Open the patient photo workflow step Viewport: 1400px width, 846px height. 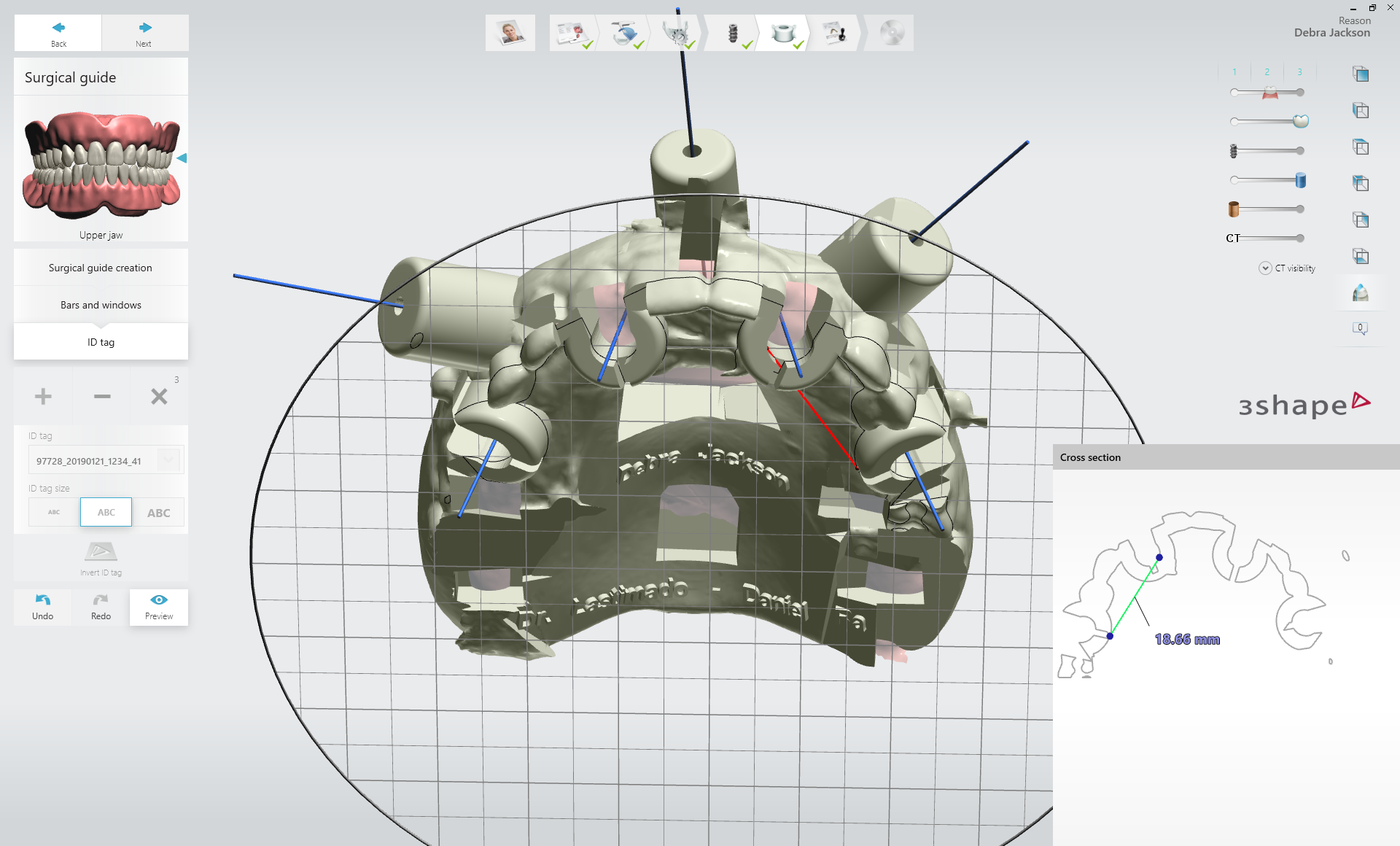[x=510, y=33]
